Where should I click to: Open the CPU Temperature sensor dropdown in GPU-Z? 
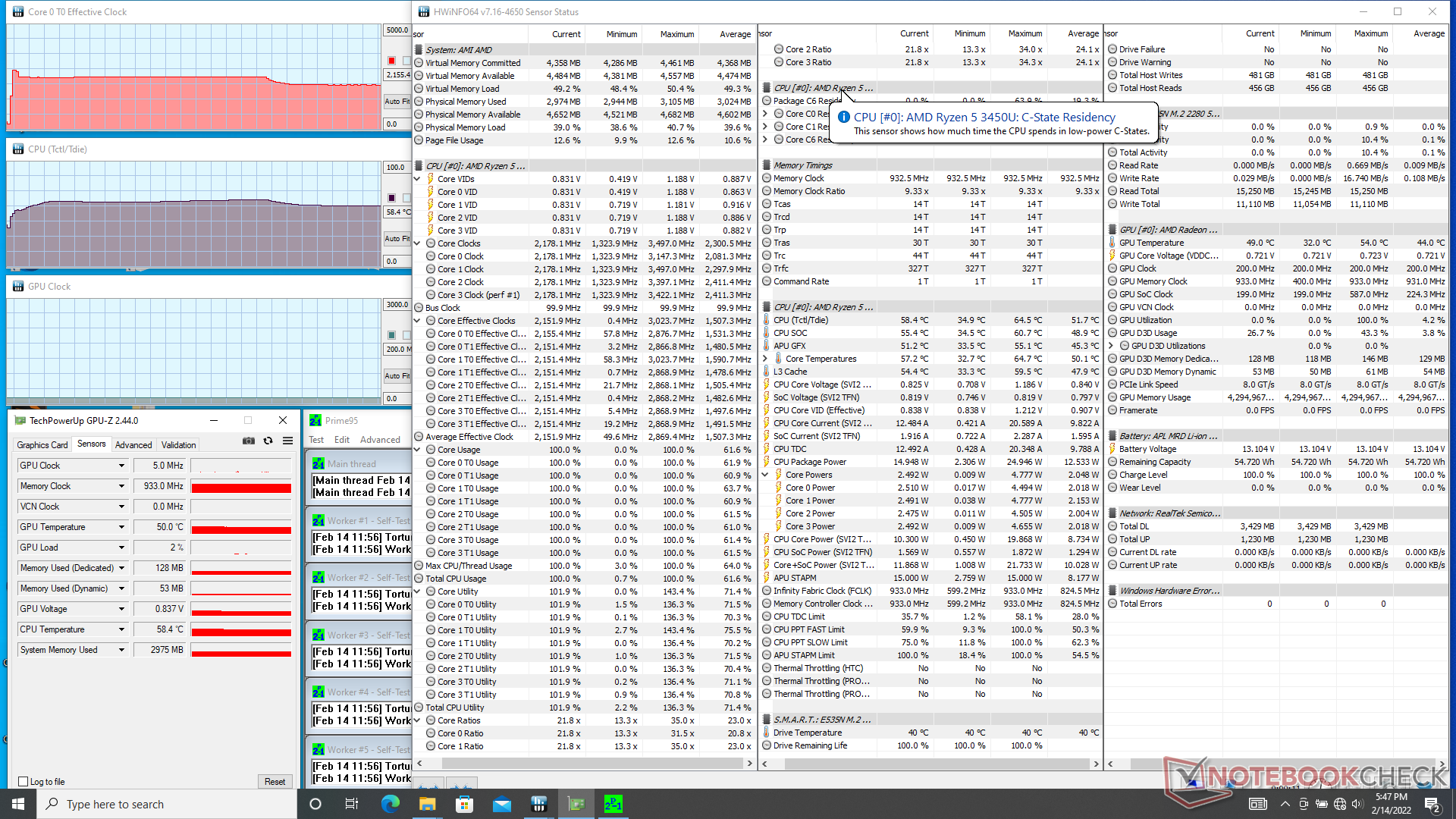pos(121,629)
